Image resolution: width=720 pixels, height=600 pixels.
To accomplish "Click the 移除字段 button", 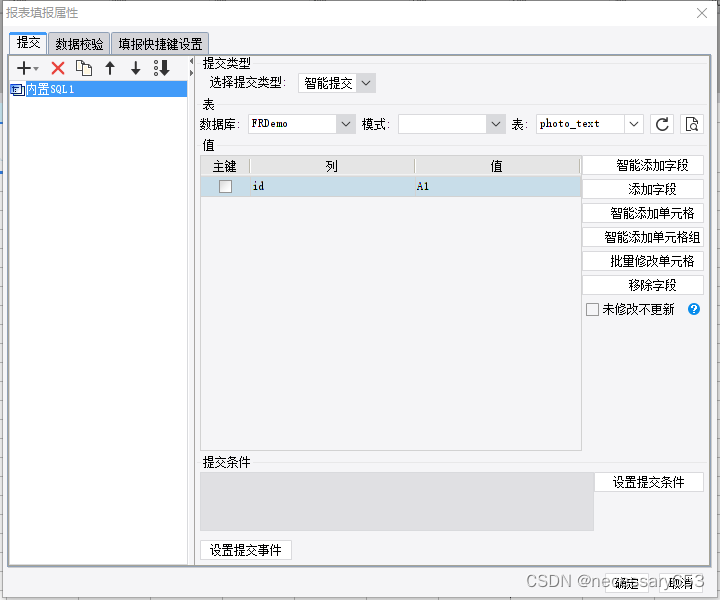I will (643, 285).
